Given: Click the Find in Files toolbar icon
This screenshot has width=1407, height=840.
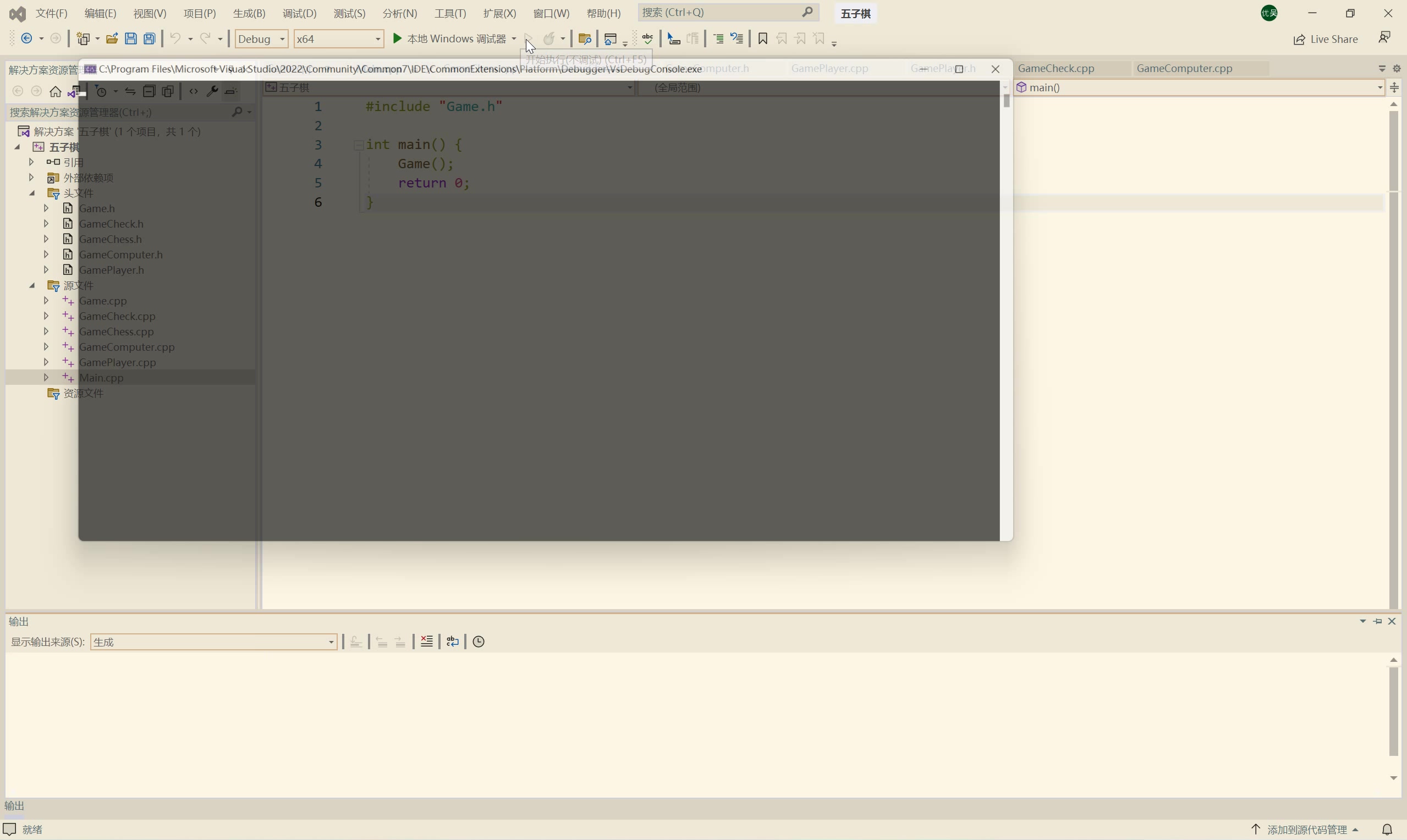Looking at the screenshot, I should (585, 38).
